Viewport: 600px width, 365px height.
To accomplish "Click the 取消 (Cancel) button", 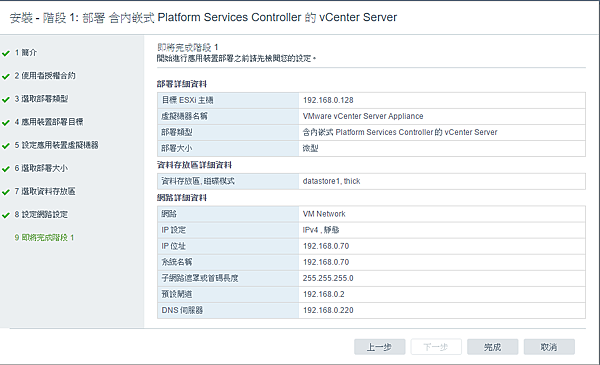I will (x=549, y=347).
